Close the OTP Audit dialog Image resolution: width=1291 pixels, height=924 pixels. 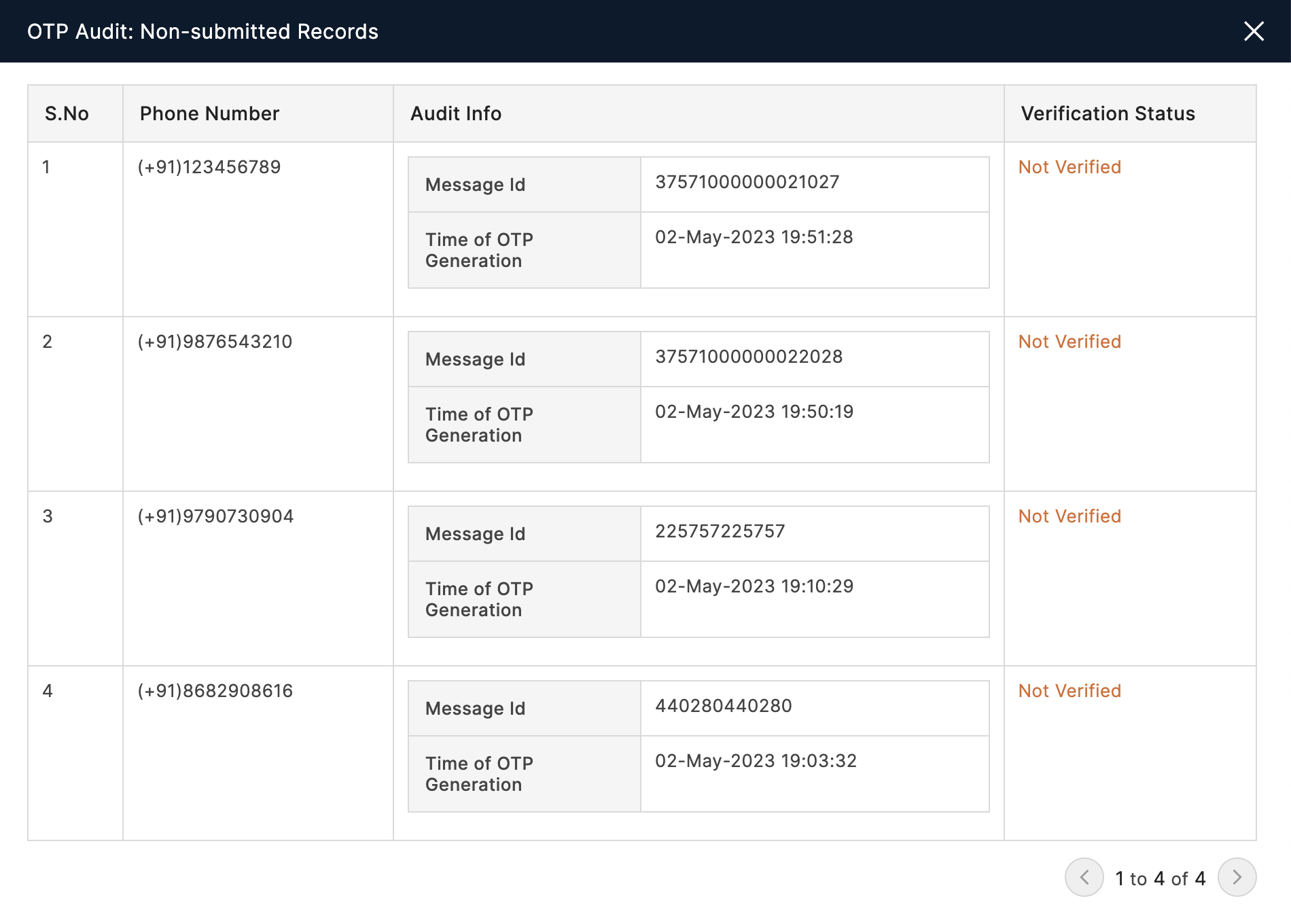(1254, 31)
